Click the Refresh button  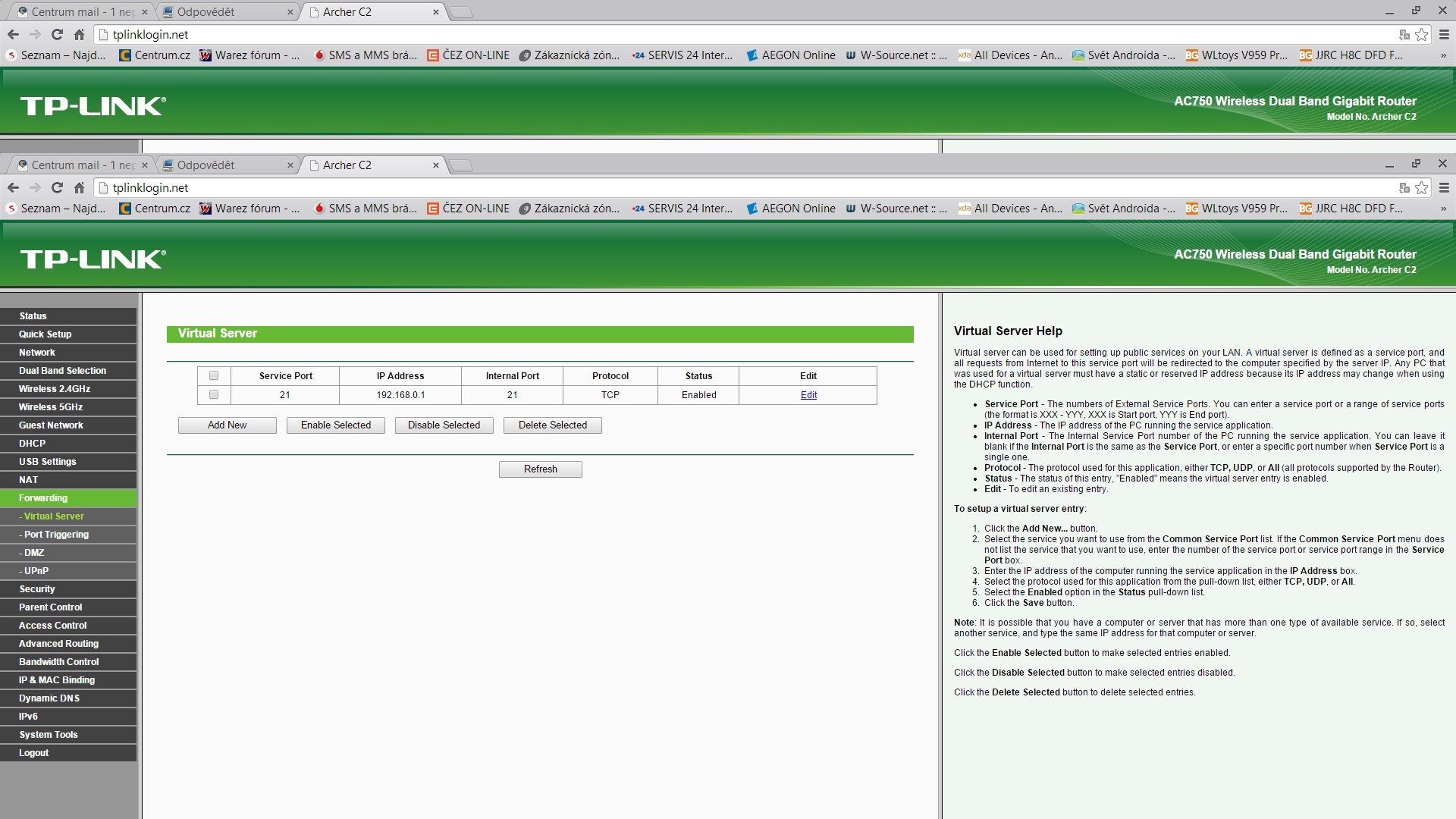(x=540, y=469)
